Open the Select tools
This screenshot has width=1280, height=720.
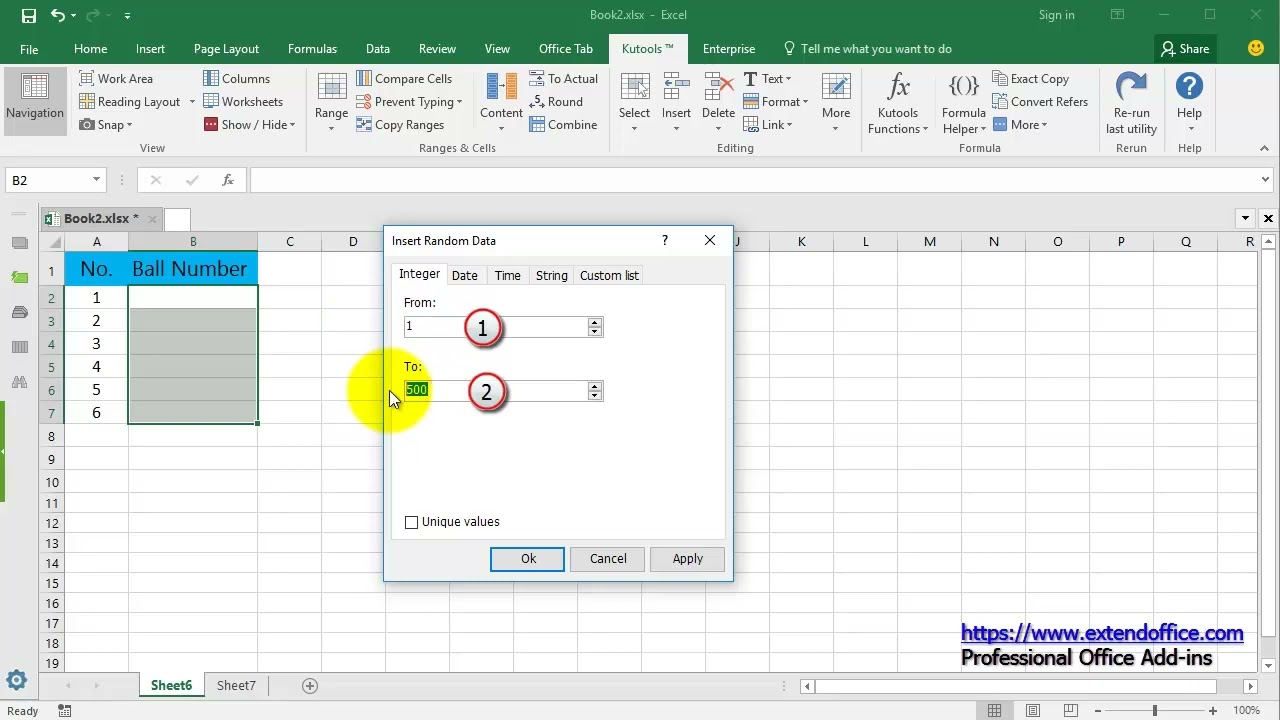click(x=634, y=100)
